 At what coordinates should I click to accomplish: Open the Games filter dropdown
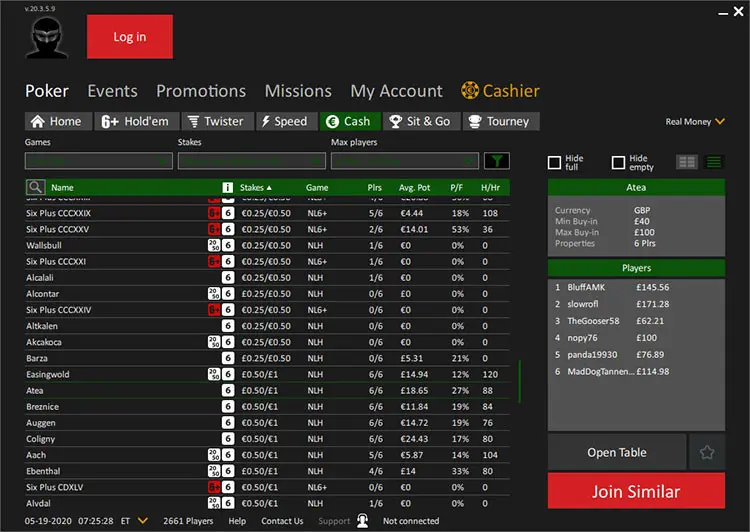(98, 161)
